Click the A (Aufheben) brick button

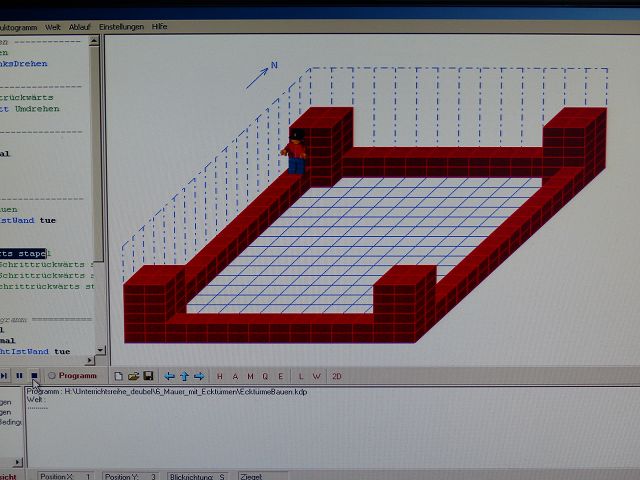tap(235, 376)
